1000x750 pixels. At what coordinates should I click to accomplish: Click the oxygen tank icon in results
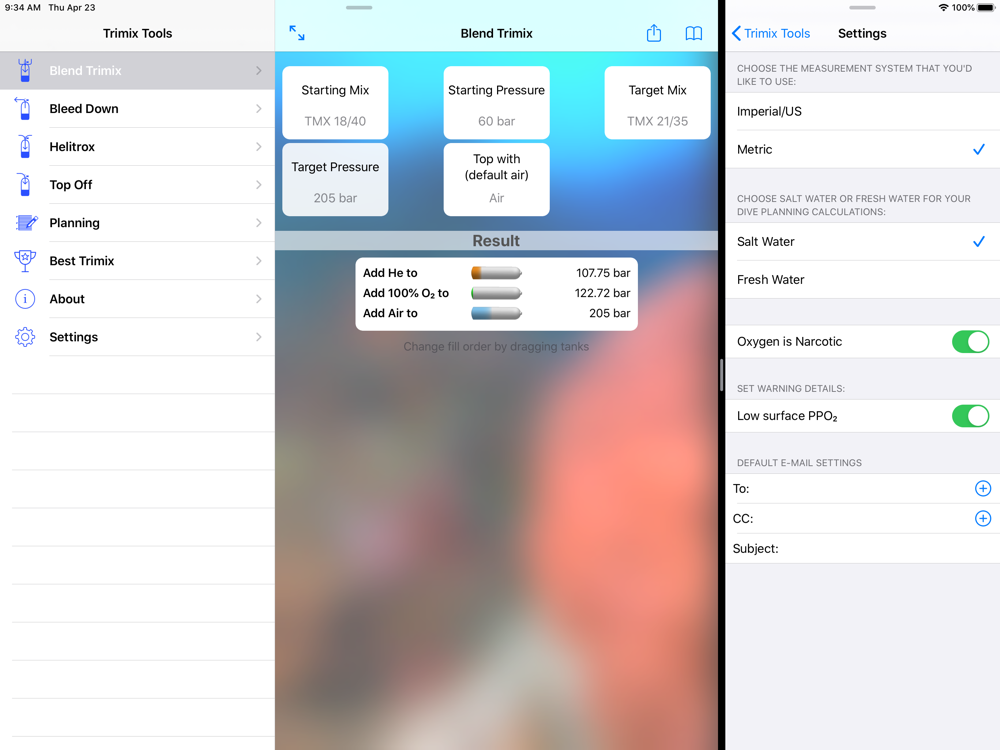tap(496, 293)
